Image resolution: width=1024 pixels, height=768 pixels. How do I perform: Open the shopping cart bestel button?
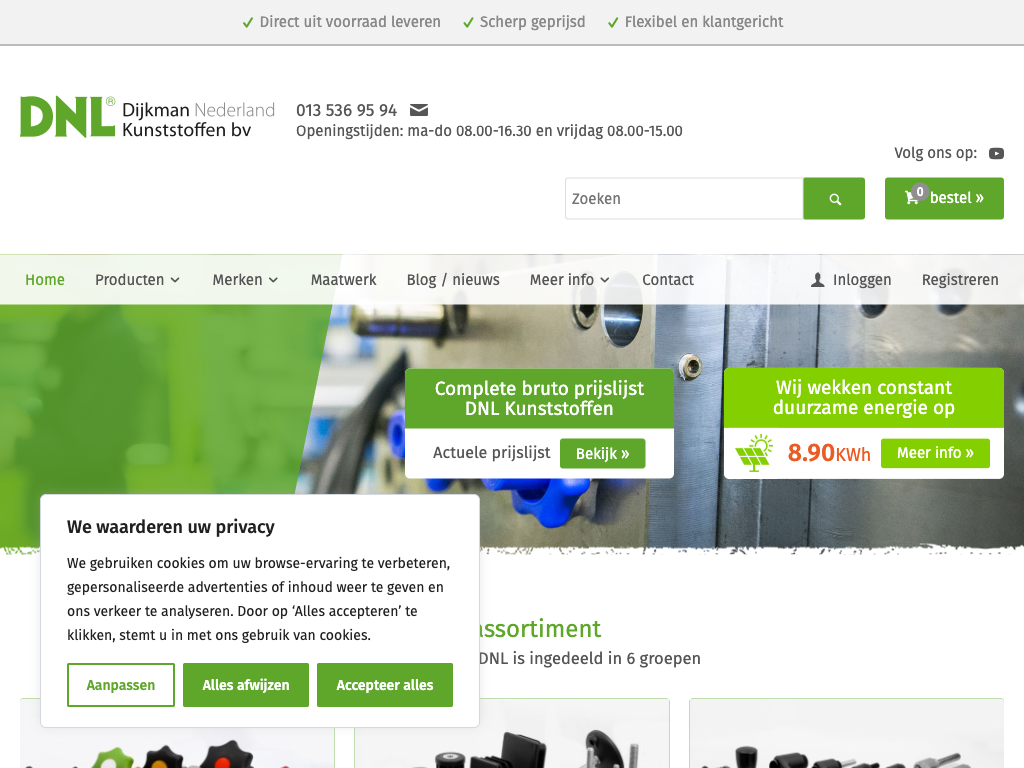pyautogui.click(x=944, y=198)
